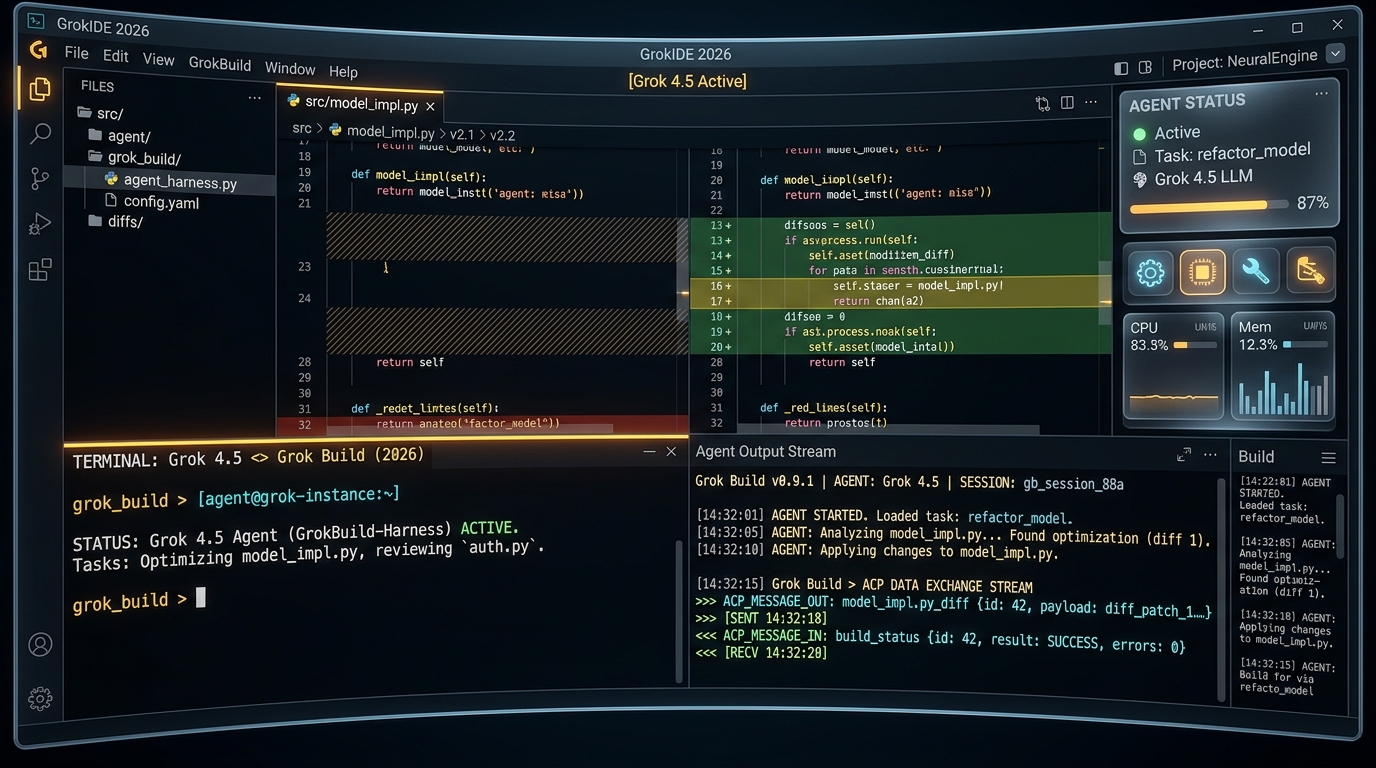Click the v2.1 breadcrumb segment
The image size is (1376, 768).
click(462, 134)
